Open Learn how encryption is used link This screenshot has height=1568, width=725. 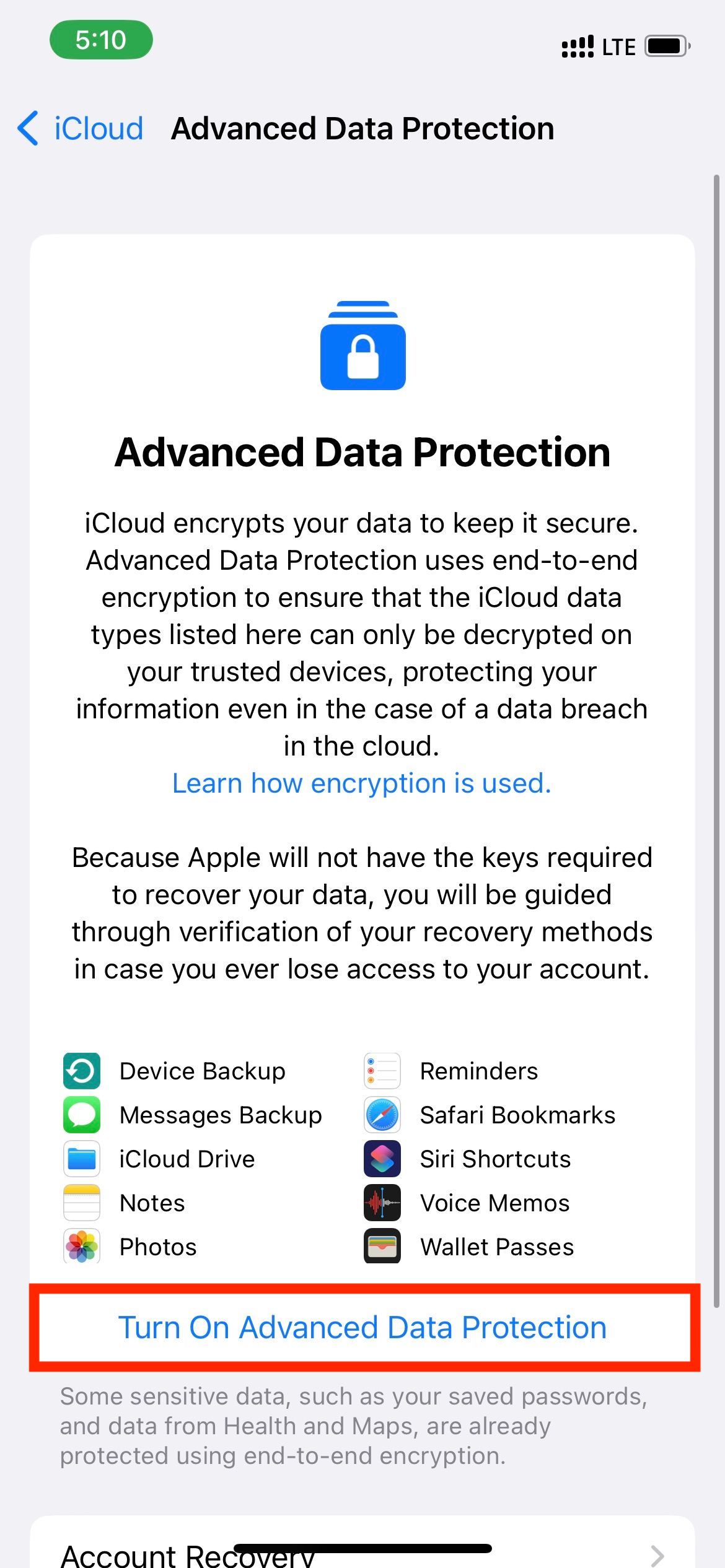pos(361,783)
